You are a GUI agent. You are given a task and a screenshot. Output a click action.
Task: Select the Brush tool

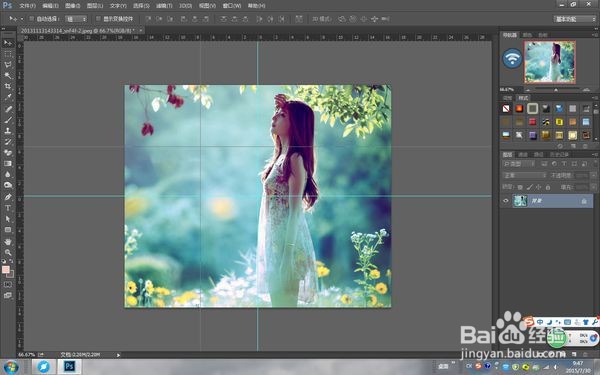tap(8, 120)
